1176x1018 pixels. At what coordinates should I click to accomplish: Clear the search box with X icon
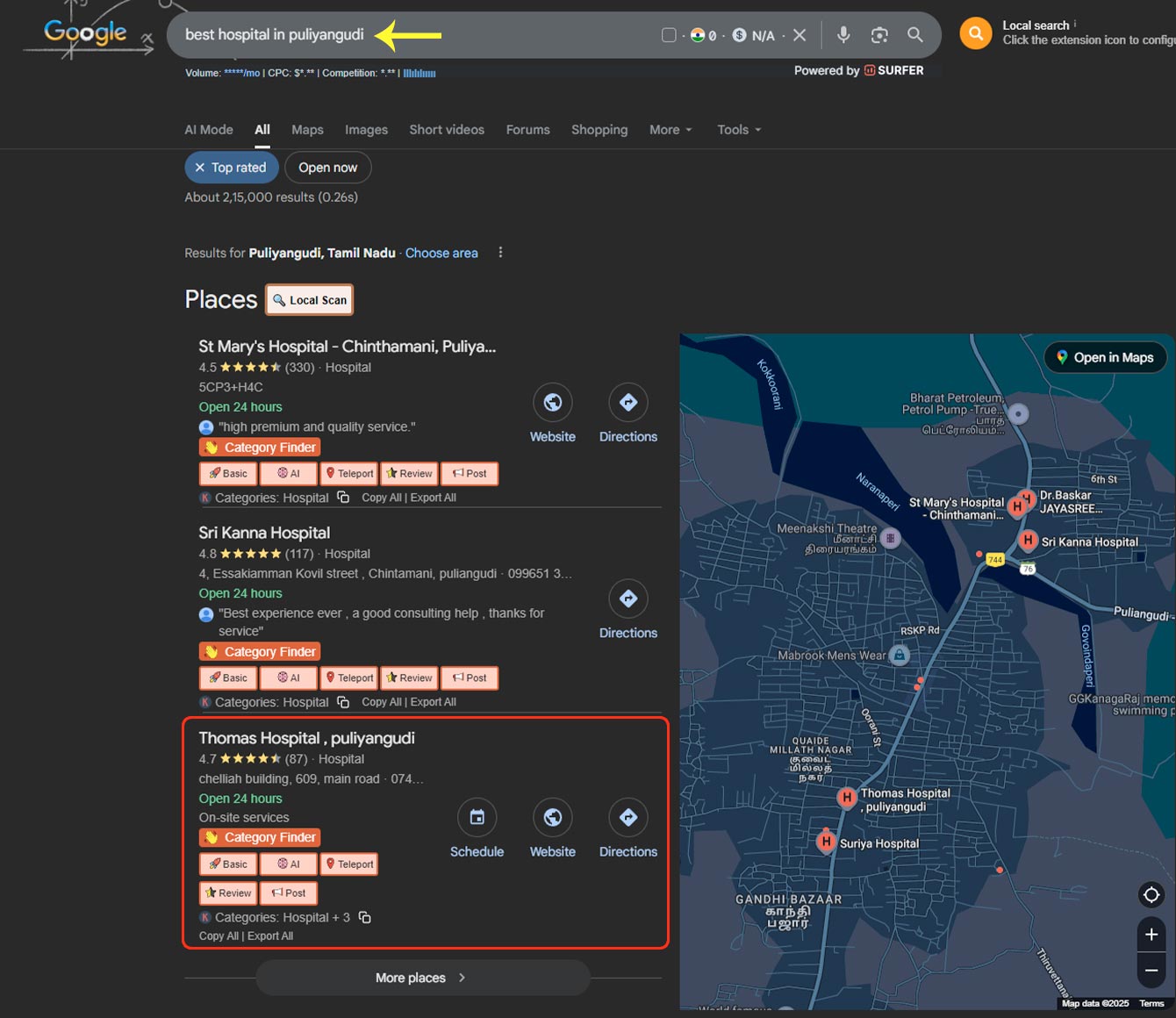(800, 35)
